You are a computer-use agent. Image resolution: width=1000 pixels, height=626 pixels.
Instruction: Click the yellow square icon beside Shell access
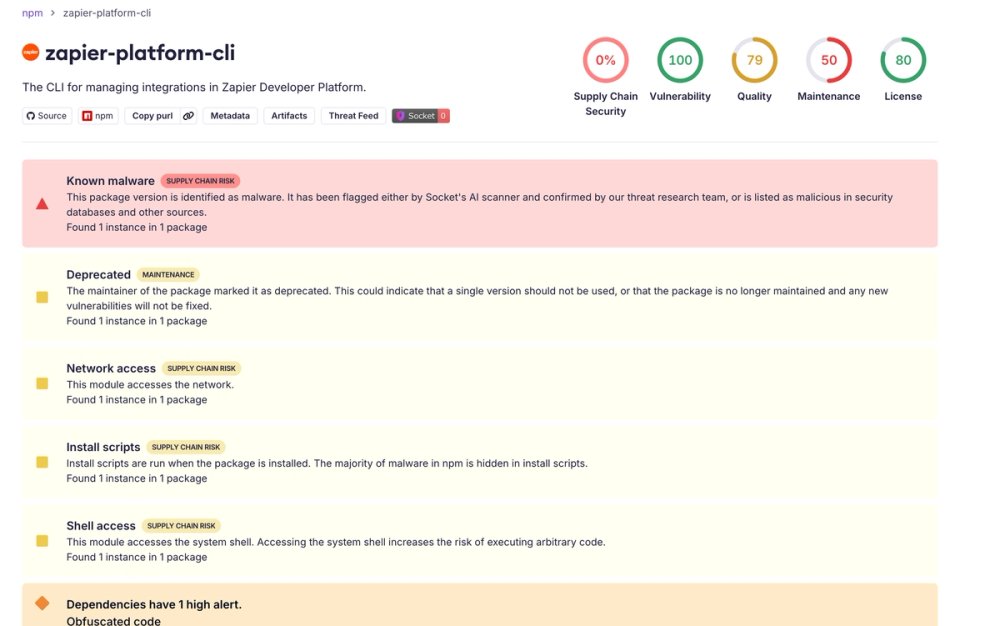pos(41,540)
